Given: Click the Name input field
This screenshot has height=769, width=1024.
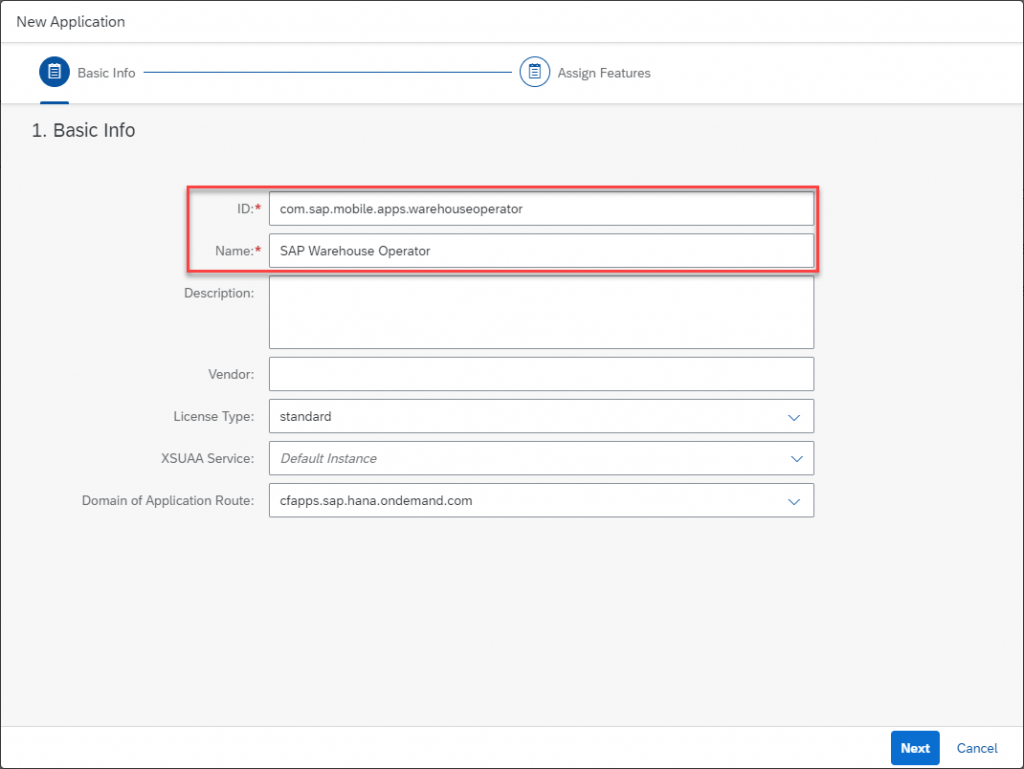Looking at the screenshot, I should pyautogui.click(x=541, y=251).
